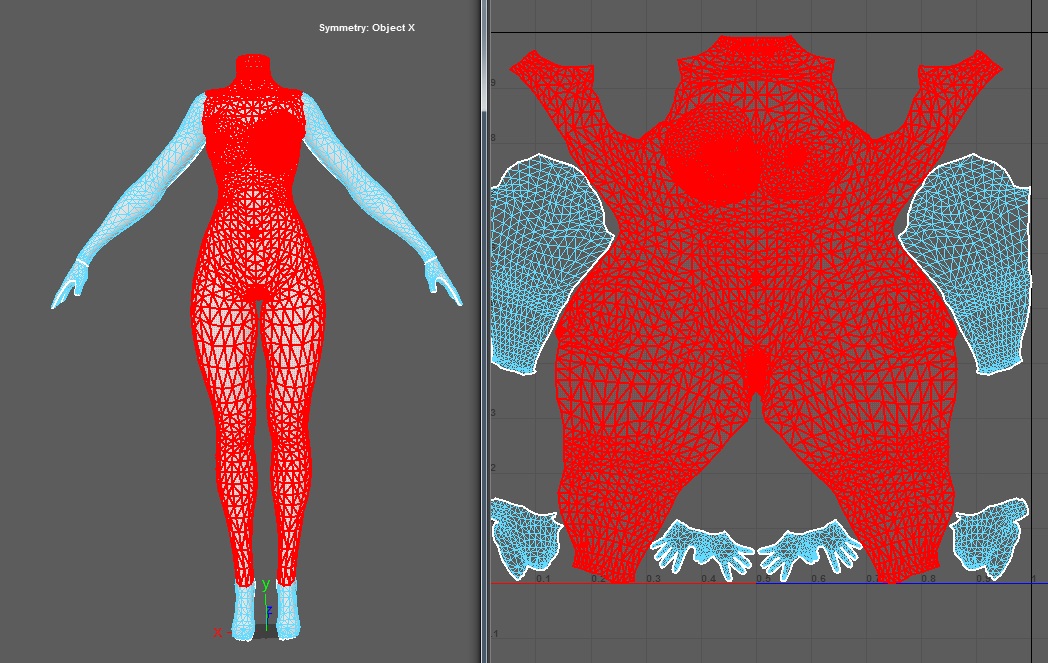
Task: Click the model's left blue foot in 3D view
Action: 244,612
